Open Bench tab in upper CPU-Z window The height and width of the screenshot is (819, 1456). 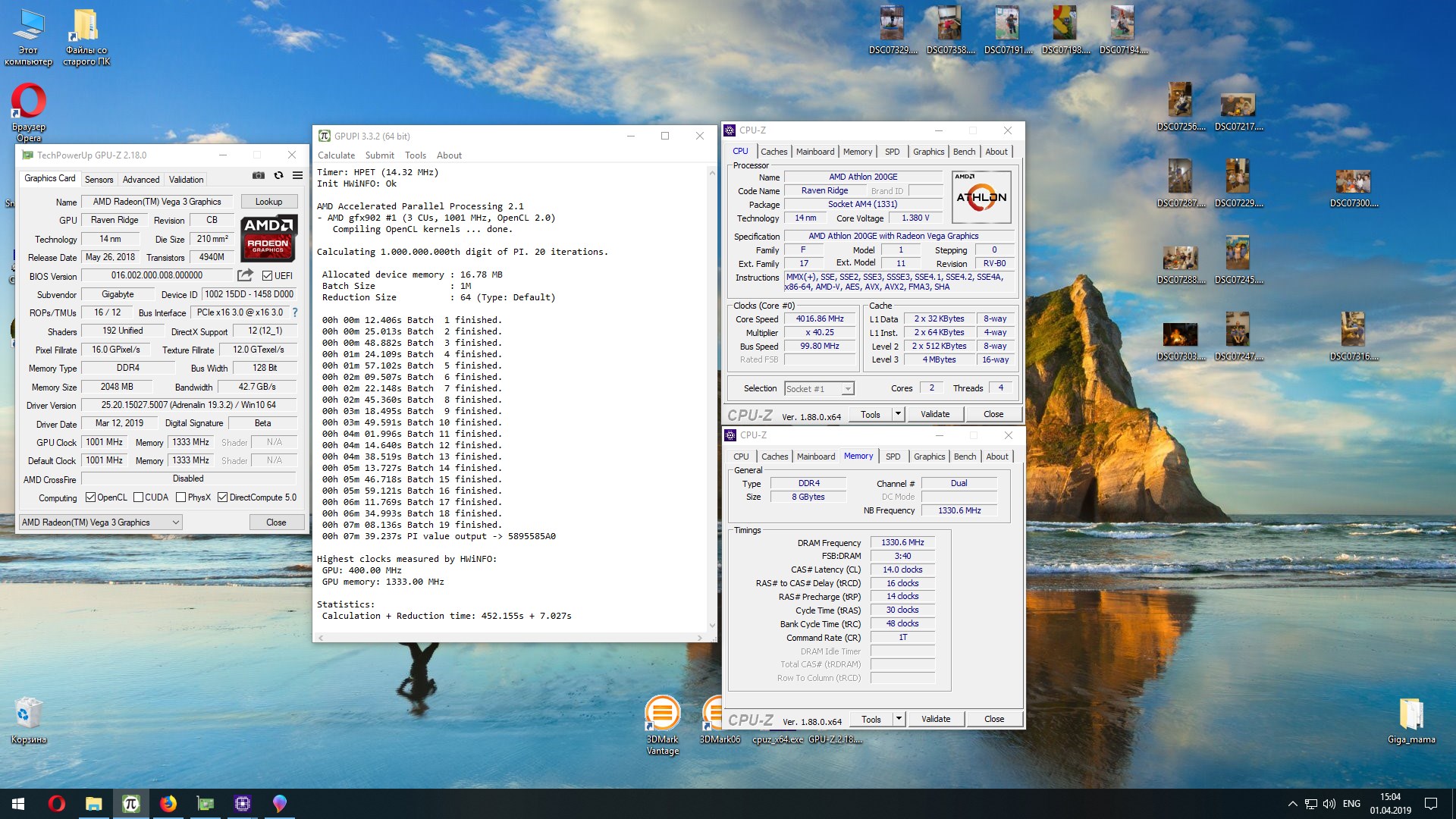click(964, 152)
